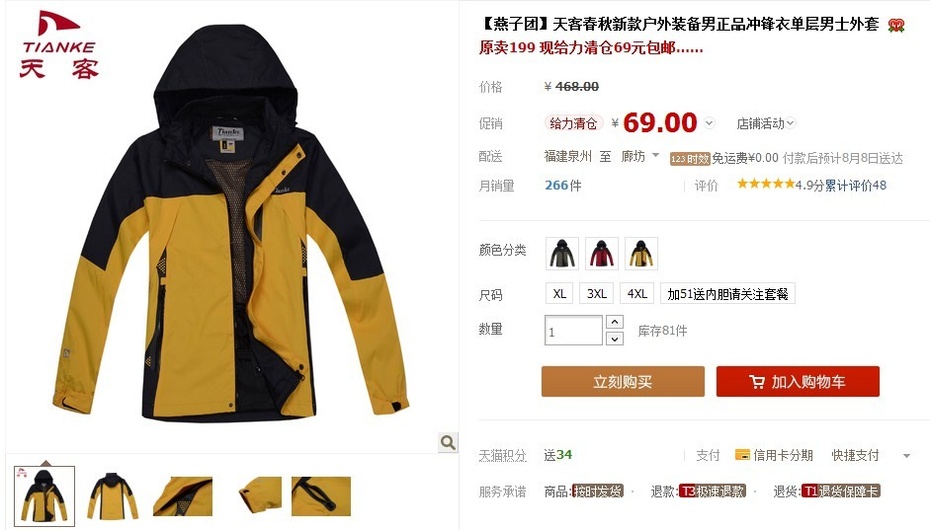Click the 立刻购买 buy now button
The height and width of the screenshot is (530, 930).
[623, 381]
